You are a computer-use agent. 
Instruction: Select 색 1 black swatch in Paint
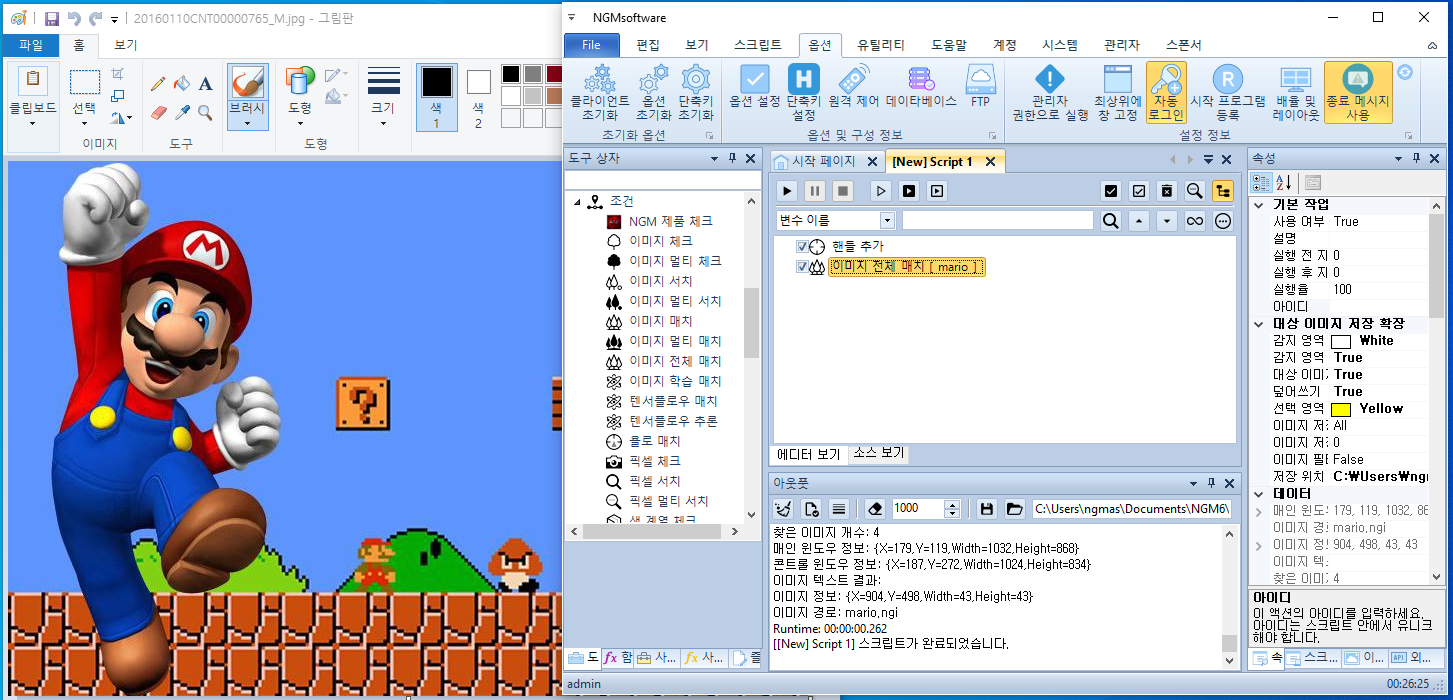[x=436, y=97]
